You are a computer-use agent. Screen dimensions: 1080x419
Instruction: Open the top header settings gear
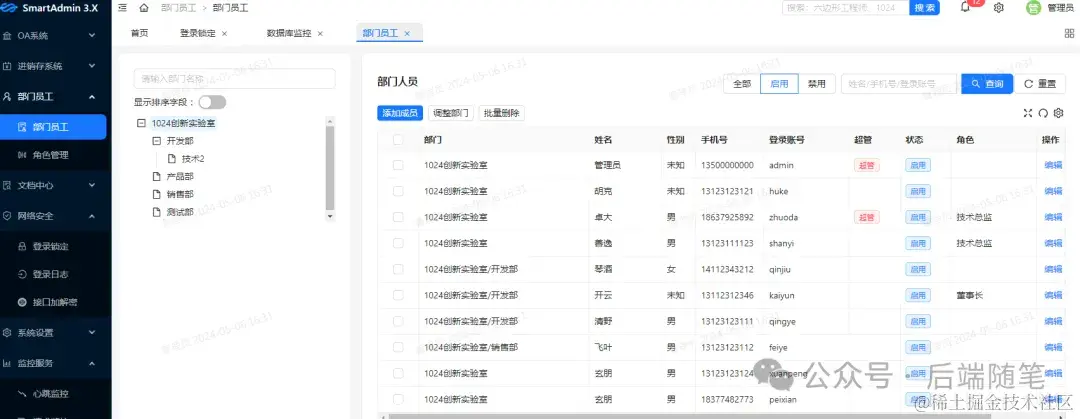tap(998, 8)
